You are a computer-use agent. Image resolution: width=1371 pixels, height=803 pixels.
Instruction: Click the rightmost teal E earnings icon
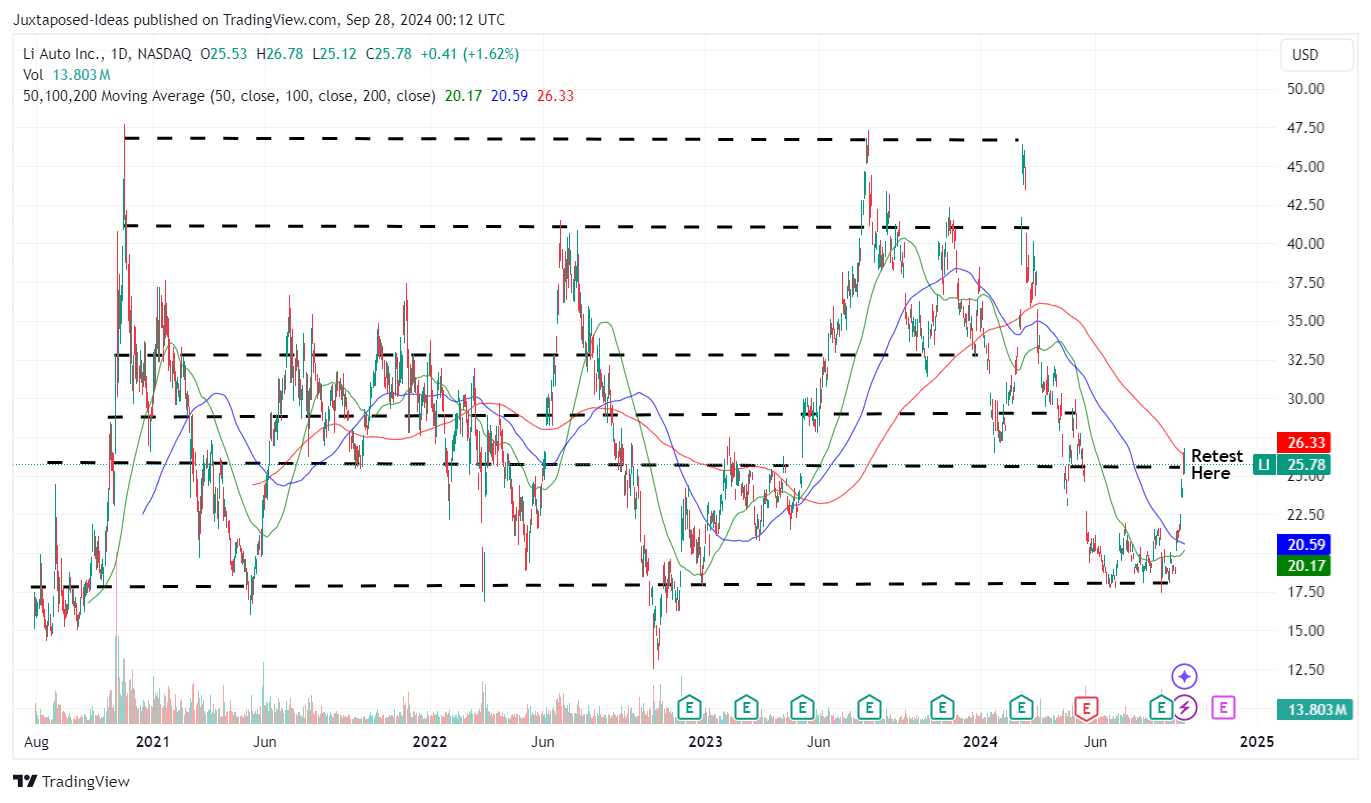1160,708
